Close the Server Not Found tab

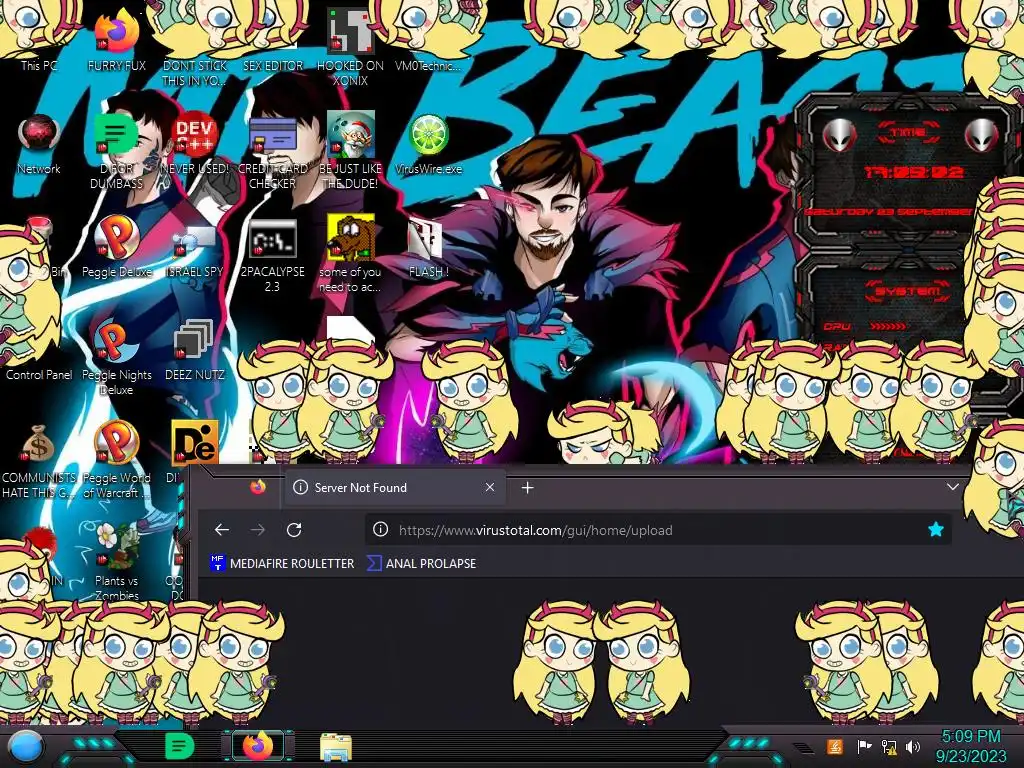490,487
